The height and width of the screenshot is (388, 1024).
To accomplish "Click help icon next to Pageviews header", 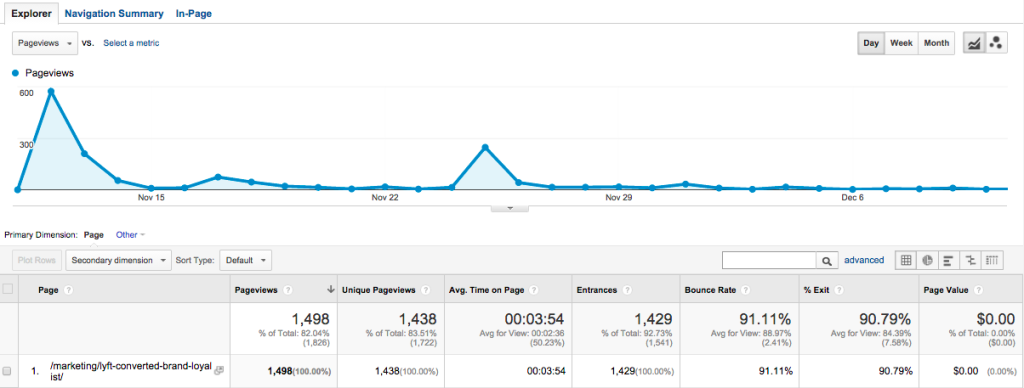I will click(288, 290).
